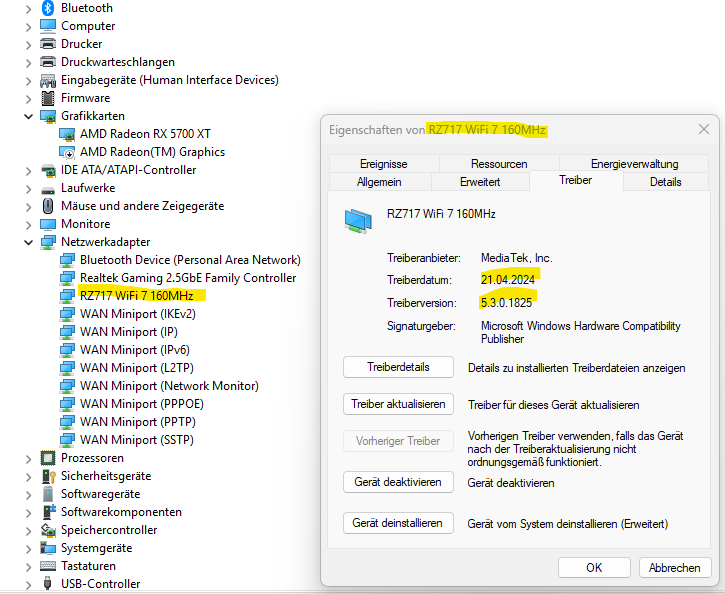This screenshot has width=725, height=594.
Task: Collapse the Netzwerkadapter node
Action: [x=29, y=242]
